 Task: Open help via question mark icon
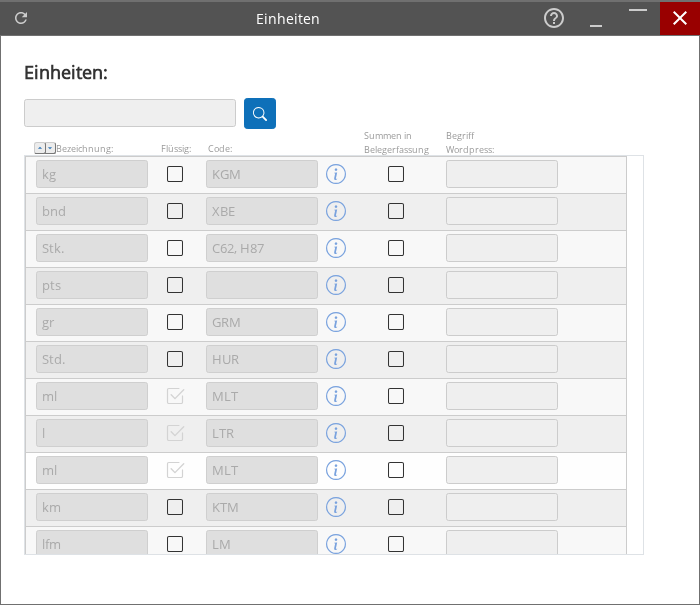click(554, 18)
